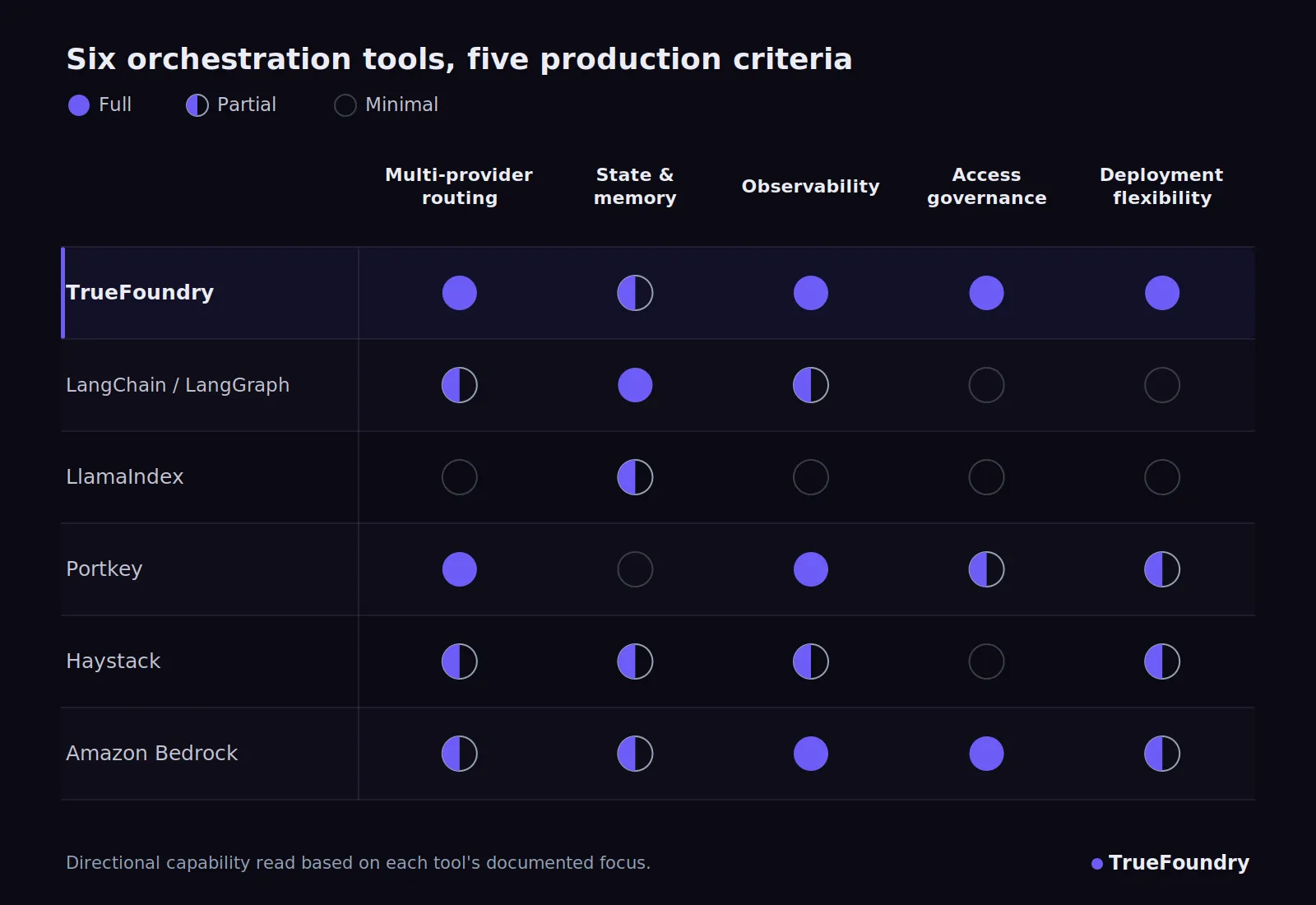This screenshot has width=1316, height=905.
Task: Select the 'LangChain / LangGraph' row label
Action: (x=178, y=385)
